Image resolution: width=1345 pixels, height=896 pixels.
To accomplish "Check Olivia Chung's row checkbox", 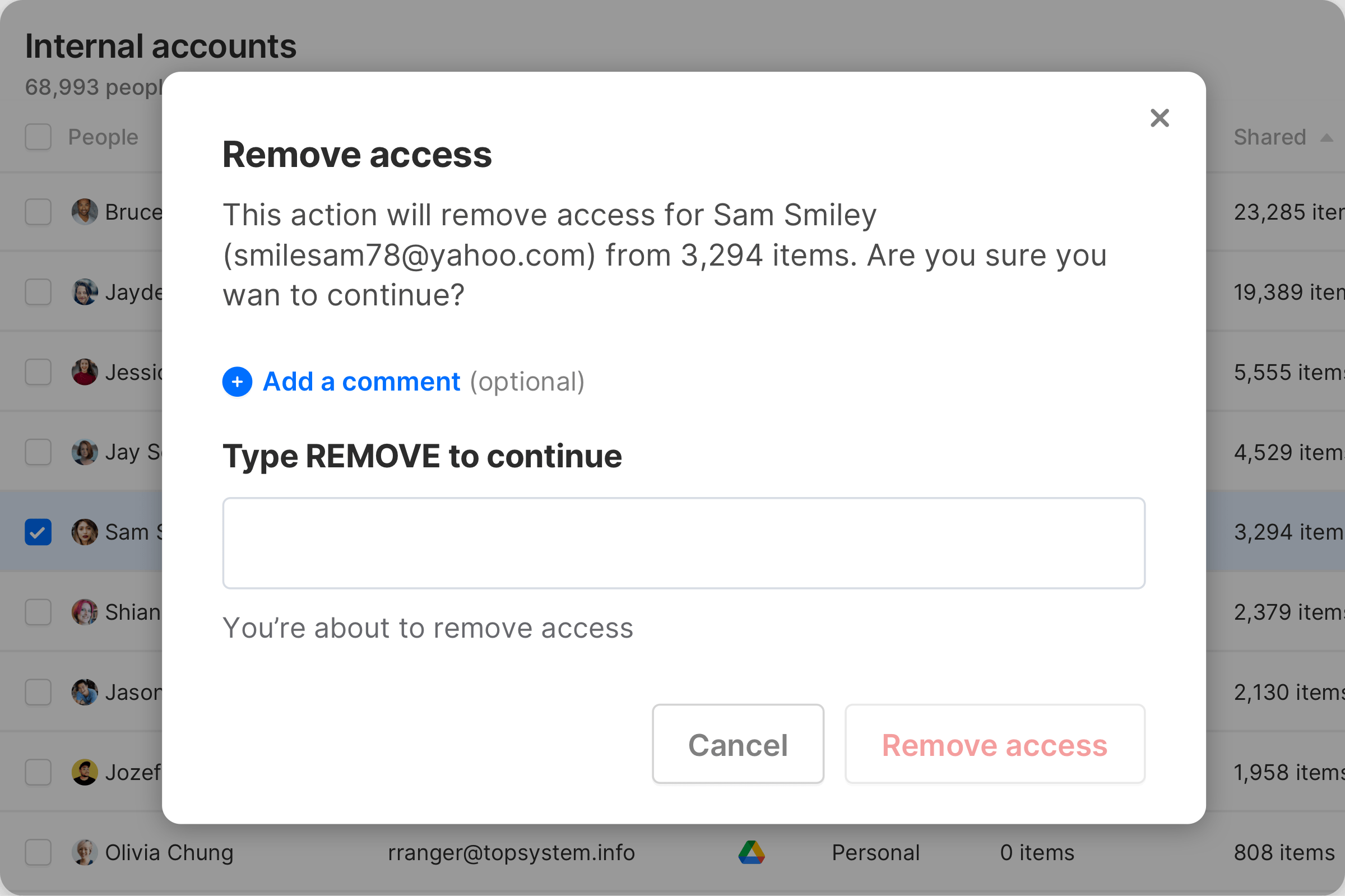I will tap(38, 852).
